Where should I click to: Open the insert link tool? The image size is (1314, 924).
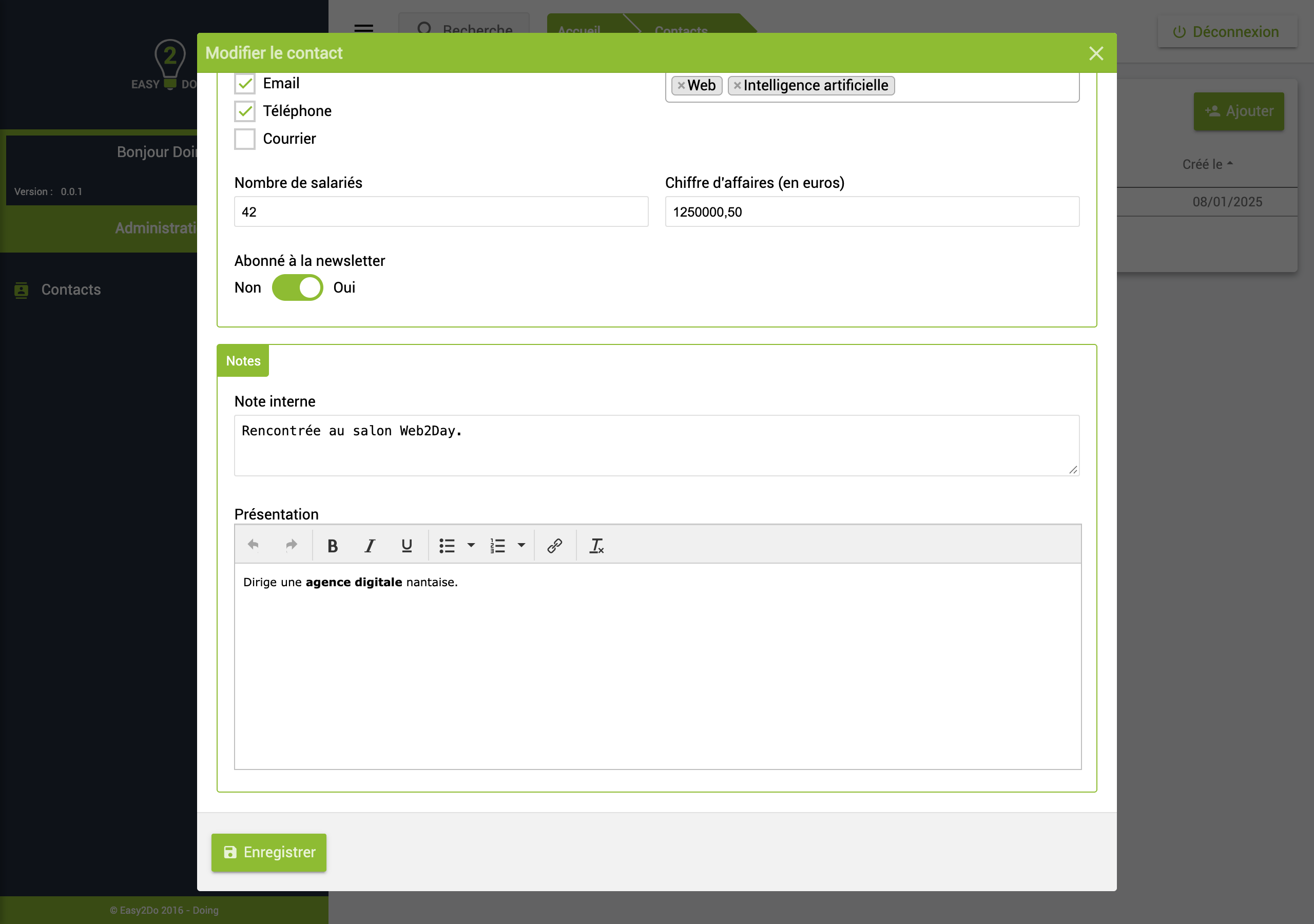(x=554, y=546)
